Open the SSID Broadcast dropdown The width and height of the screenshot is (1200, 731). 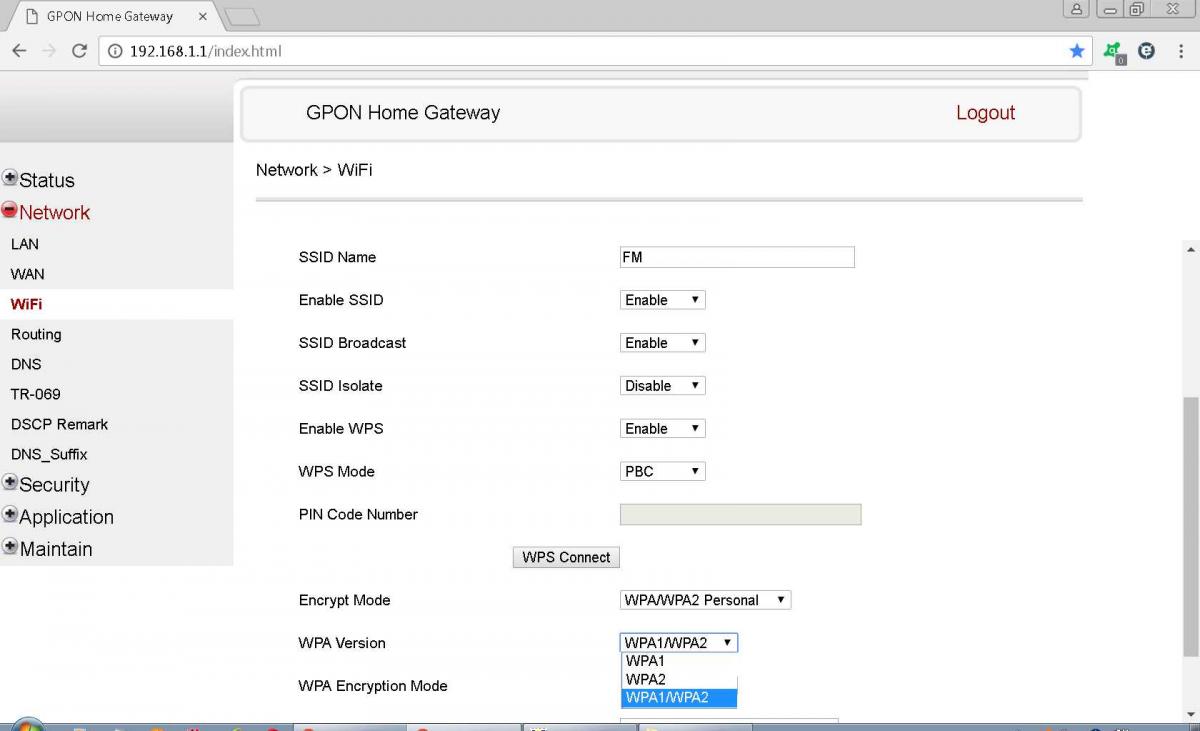663,343
